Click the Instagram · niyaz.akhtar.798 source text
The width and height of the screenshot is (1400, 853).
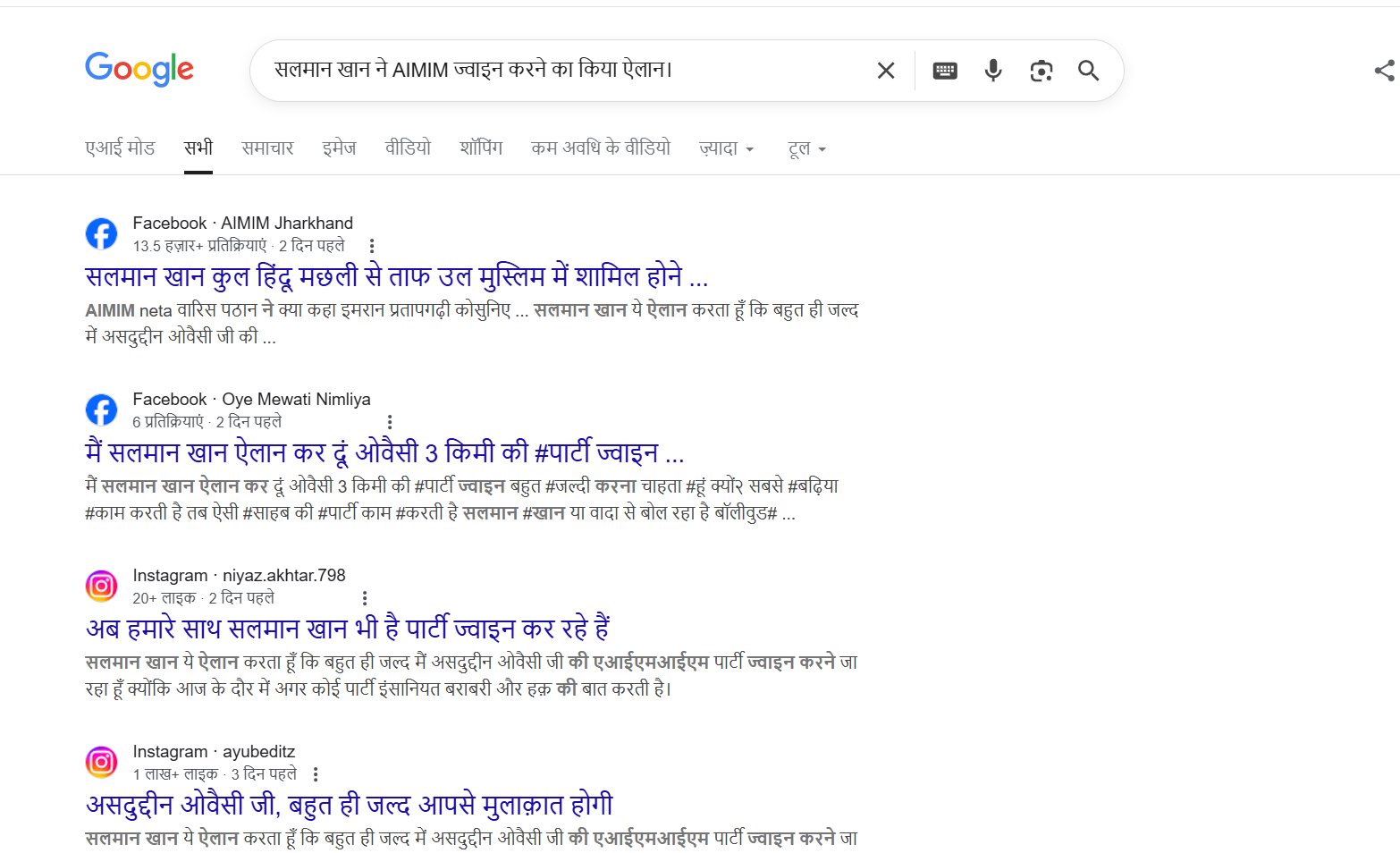(239, 575)
